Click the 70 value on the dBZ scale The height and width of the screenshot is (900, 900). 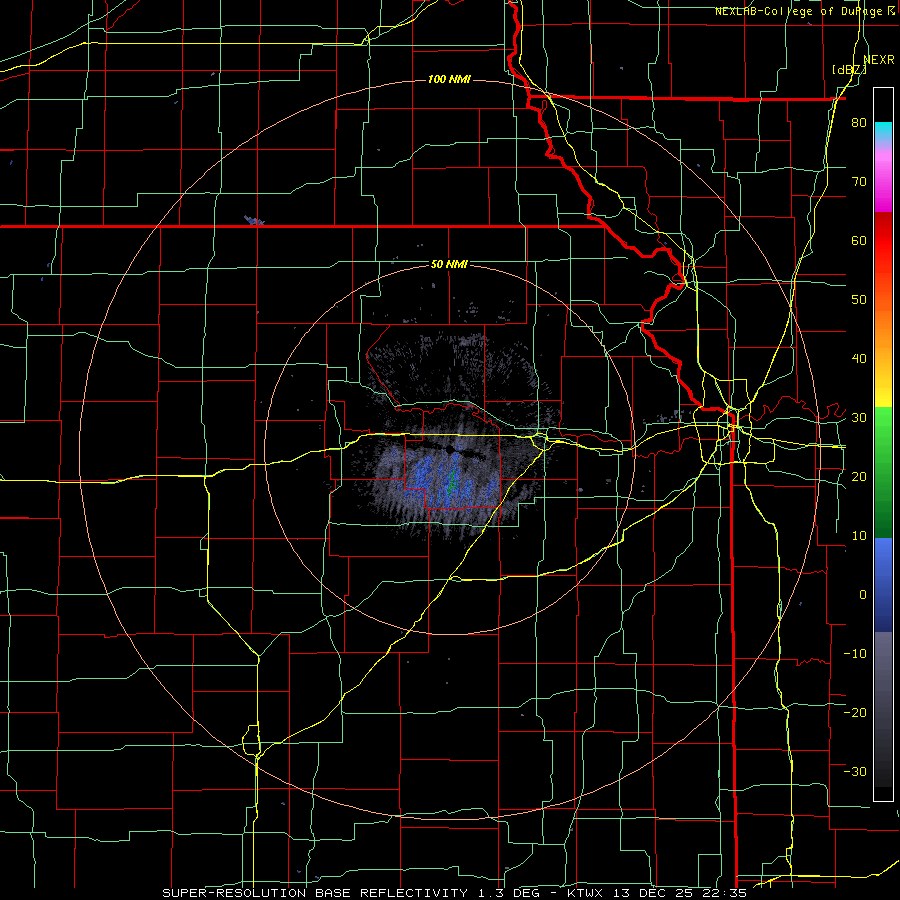(859, 182)
